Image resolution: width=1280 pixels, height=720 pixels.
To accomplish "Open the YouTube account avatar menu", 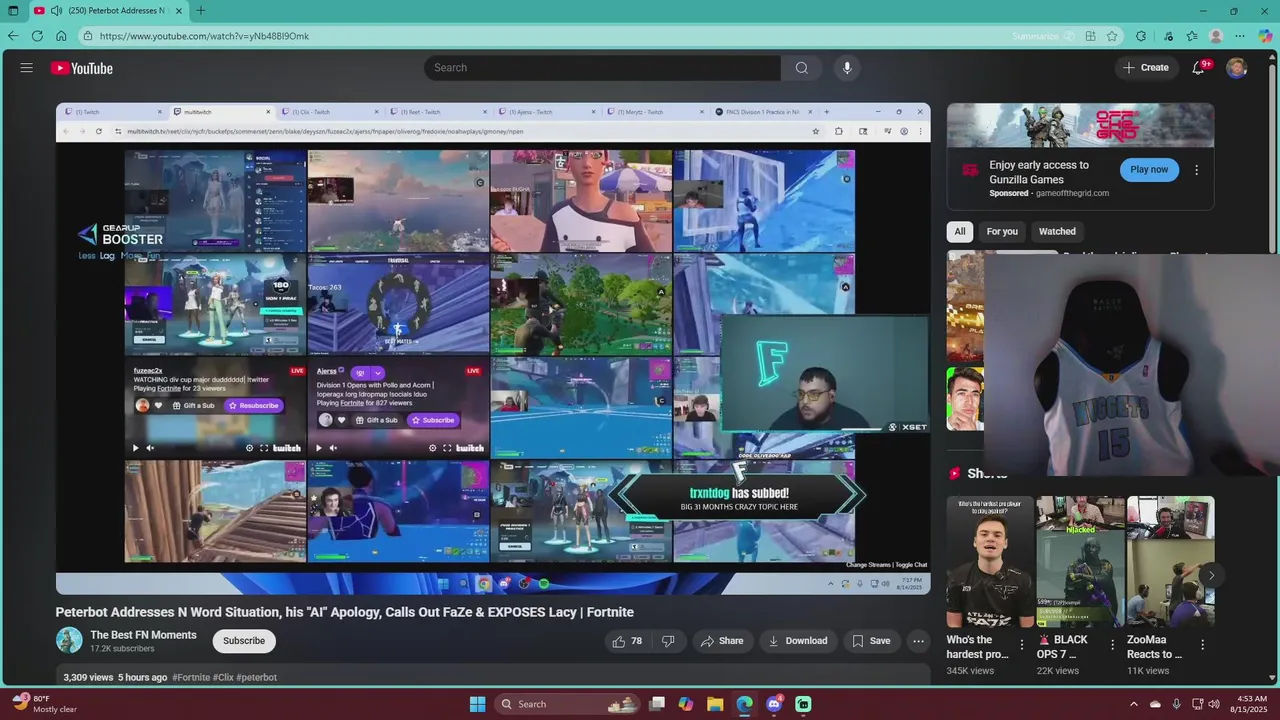I will pos(1237,68).
